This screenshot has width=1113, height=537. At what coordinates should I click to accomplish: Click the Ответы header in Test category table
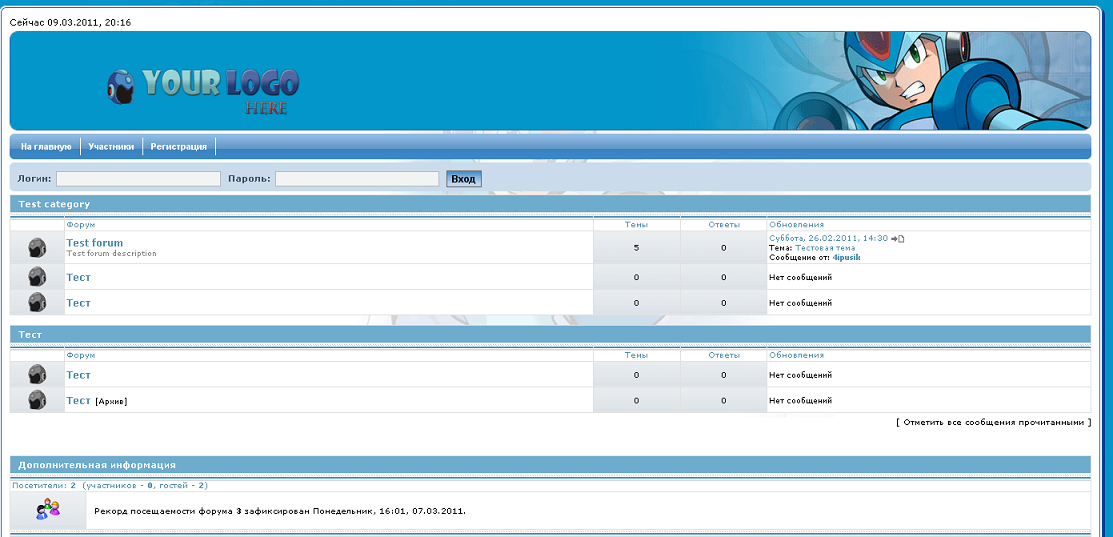(x=724, y=225)
